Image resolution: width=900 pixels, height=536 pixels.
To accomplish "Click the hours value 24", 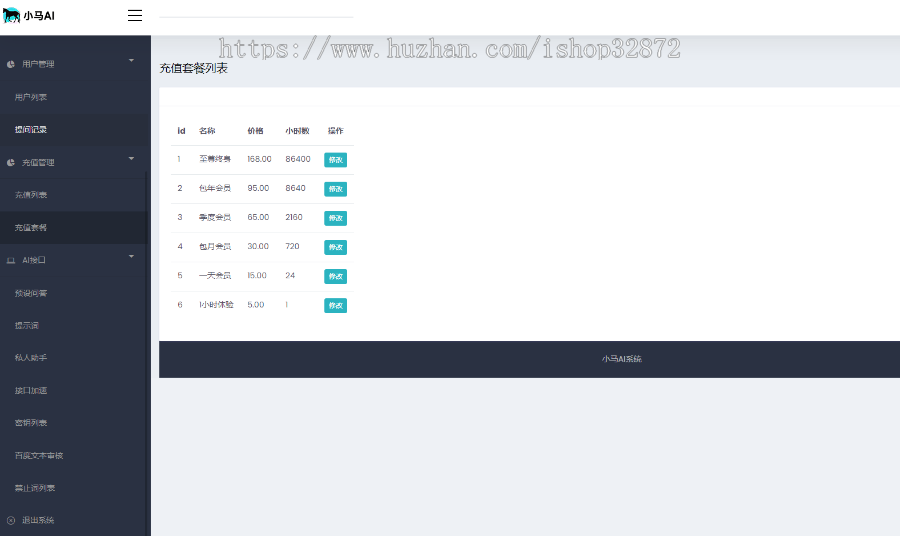I will (290, 275).
